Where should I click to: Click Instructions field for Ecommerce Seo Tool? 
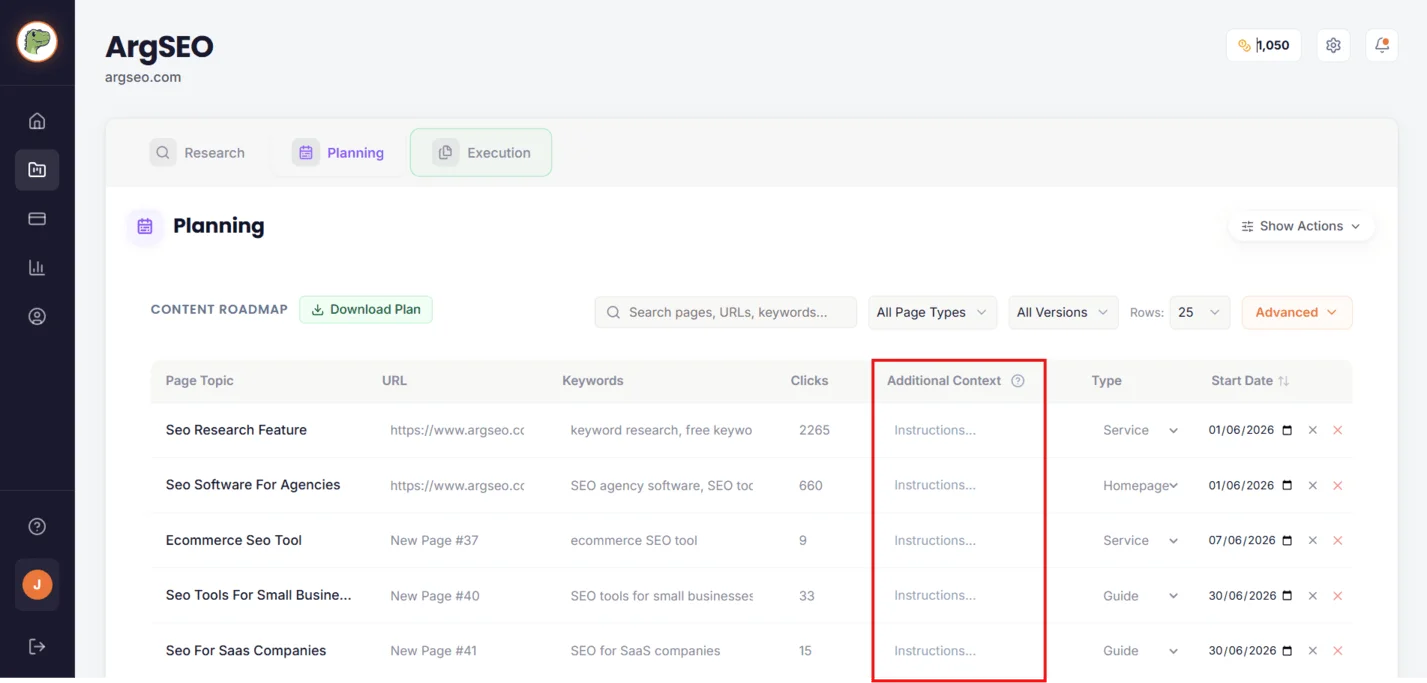point(960,540)
